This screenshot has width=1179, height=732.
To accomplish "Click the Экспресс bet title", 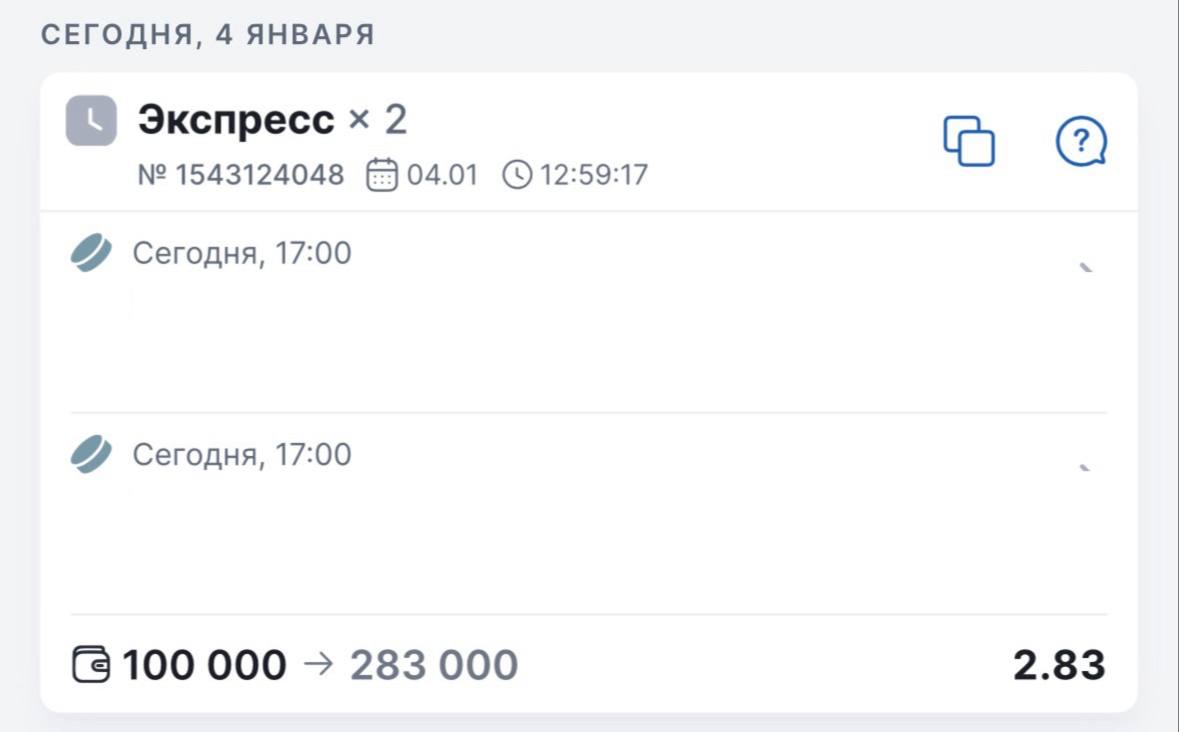I will click(236, 121).
